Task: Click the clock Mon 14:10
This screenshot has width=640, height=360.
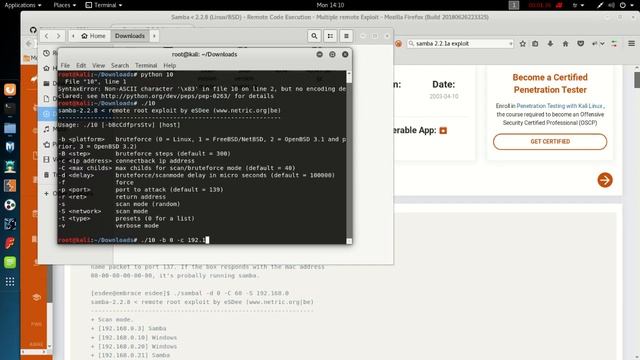Action: [x=330, y=5]
